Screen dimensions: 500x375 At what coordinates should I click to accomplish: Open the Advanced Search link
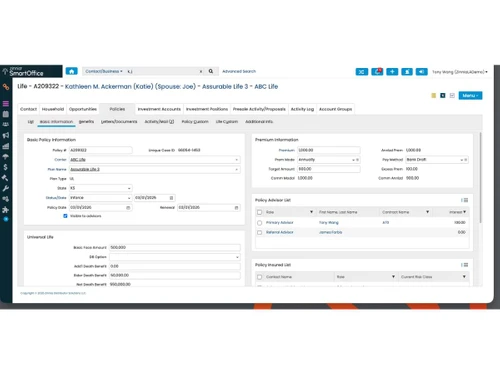tap(239, 71)
